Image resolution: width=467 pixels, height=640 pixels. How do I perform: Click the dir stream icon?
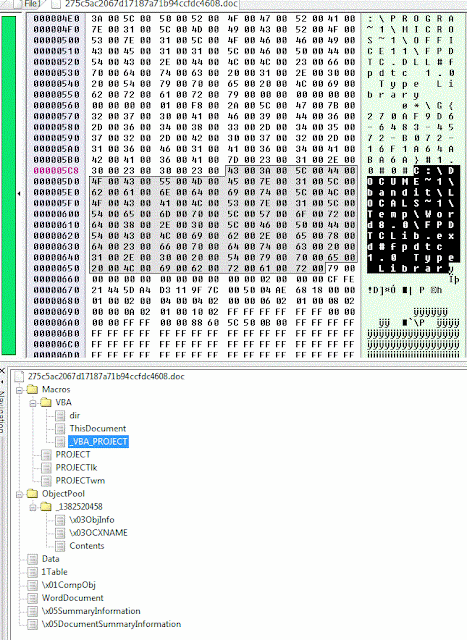60,416
